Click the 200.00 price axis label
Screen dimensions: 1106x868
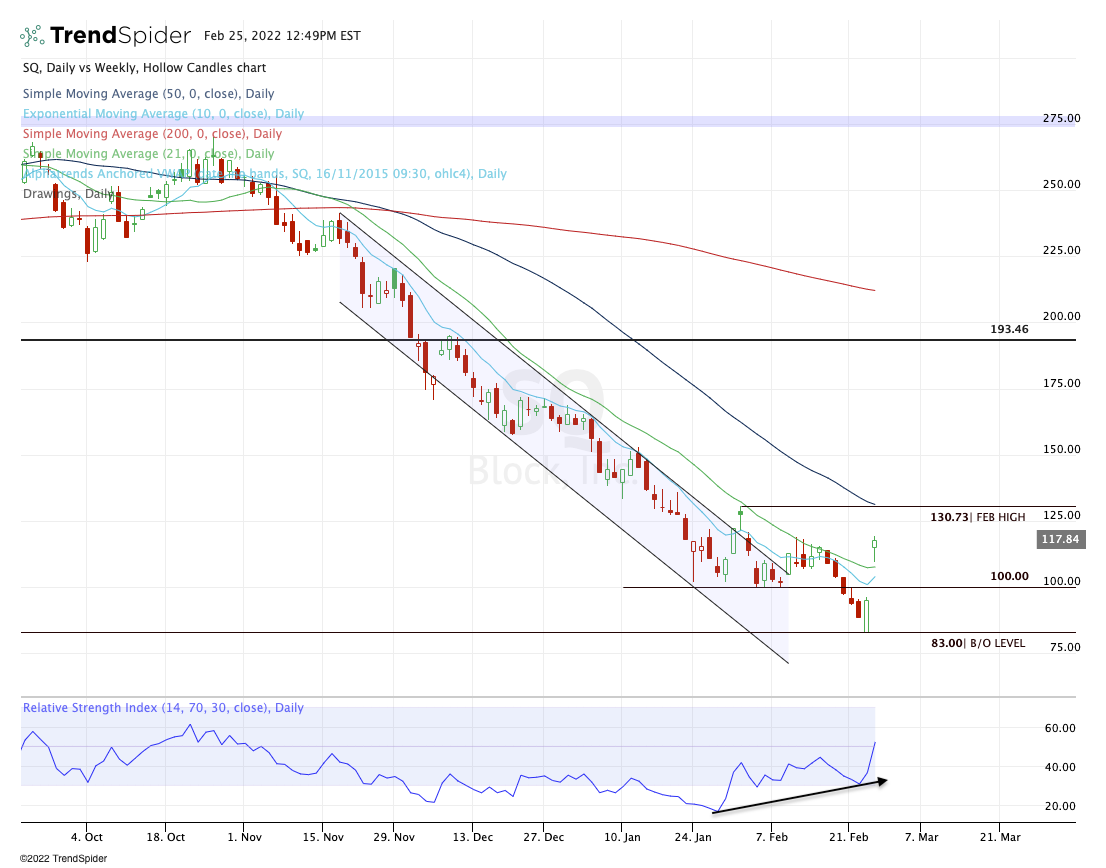(x=1062, y=317)
